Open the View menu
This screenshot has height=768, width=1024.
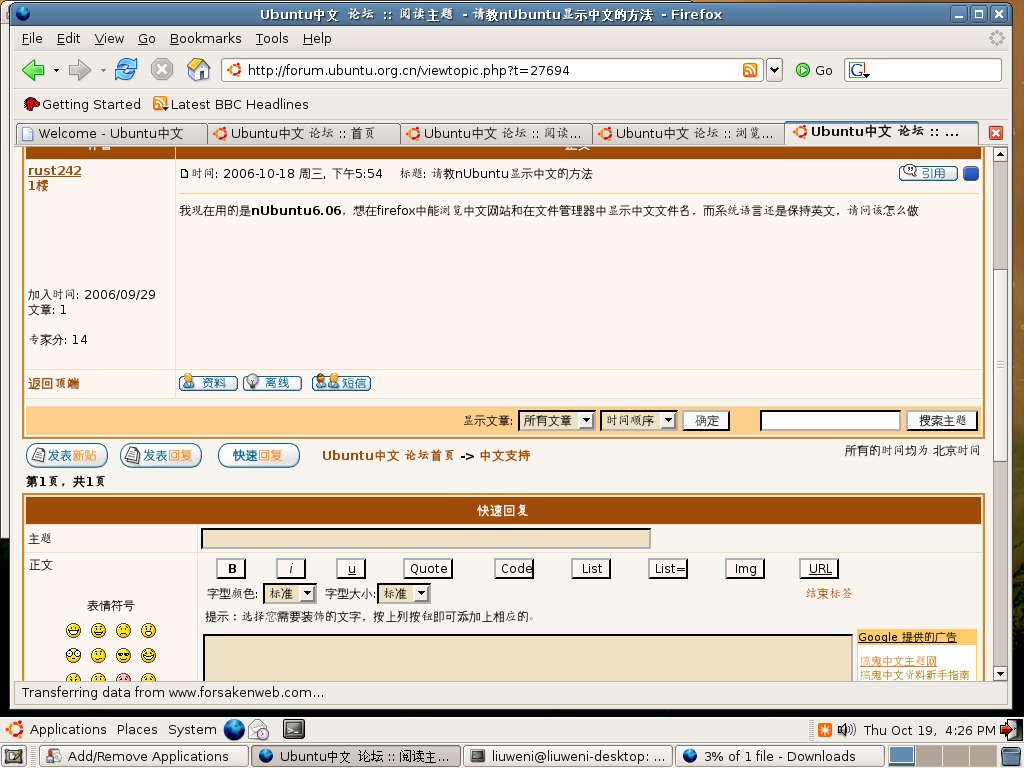coord(109,39)
